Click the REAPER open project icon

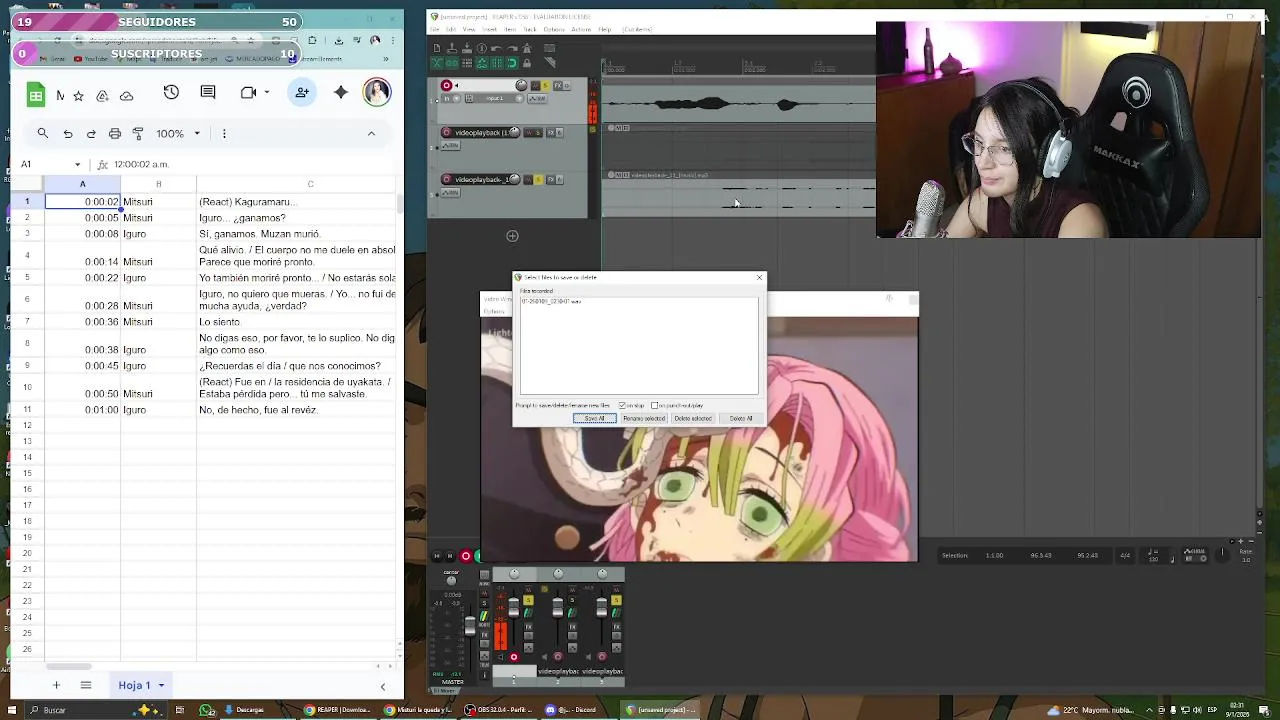click(452, 48)
